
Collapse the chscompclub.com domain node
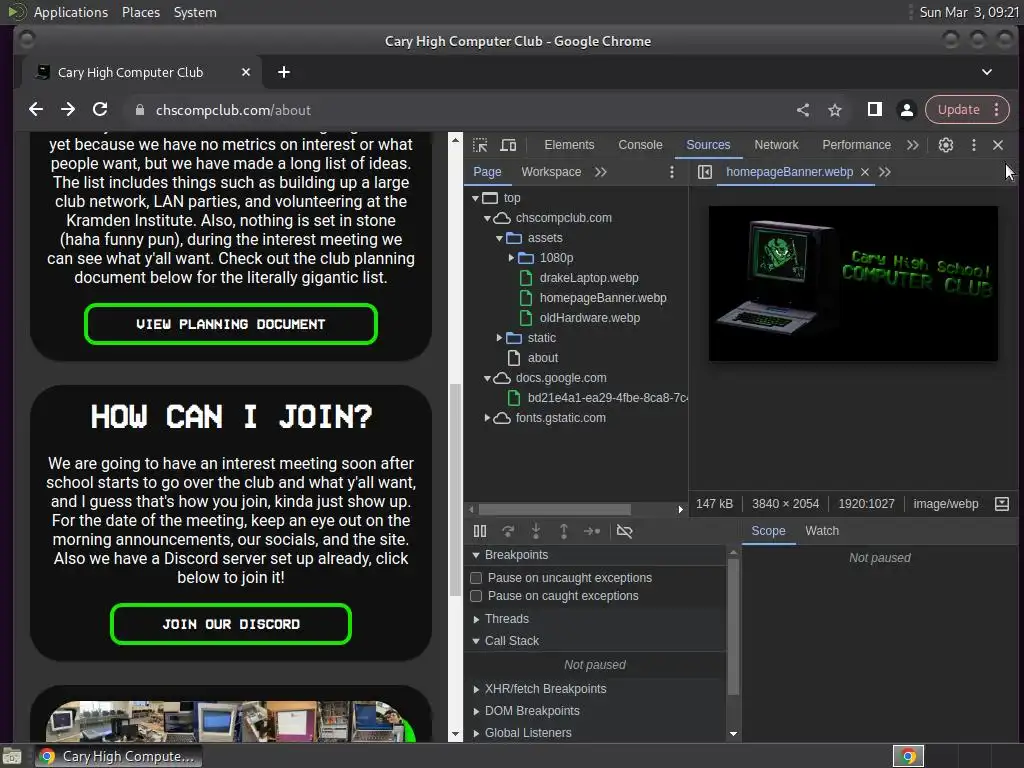[x=487, y=218]
